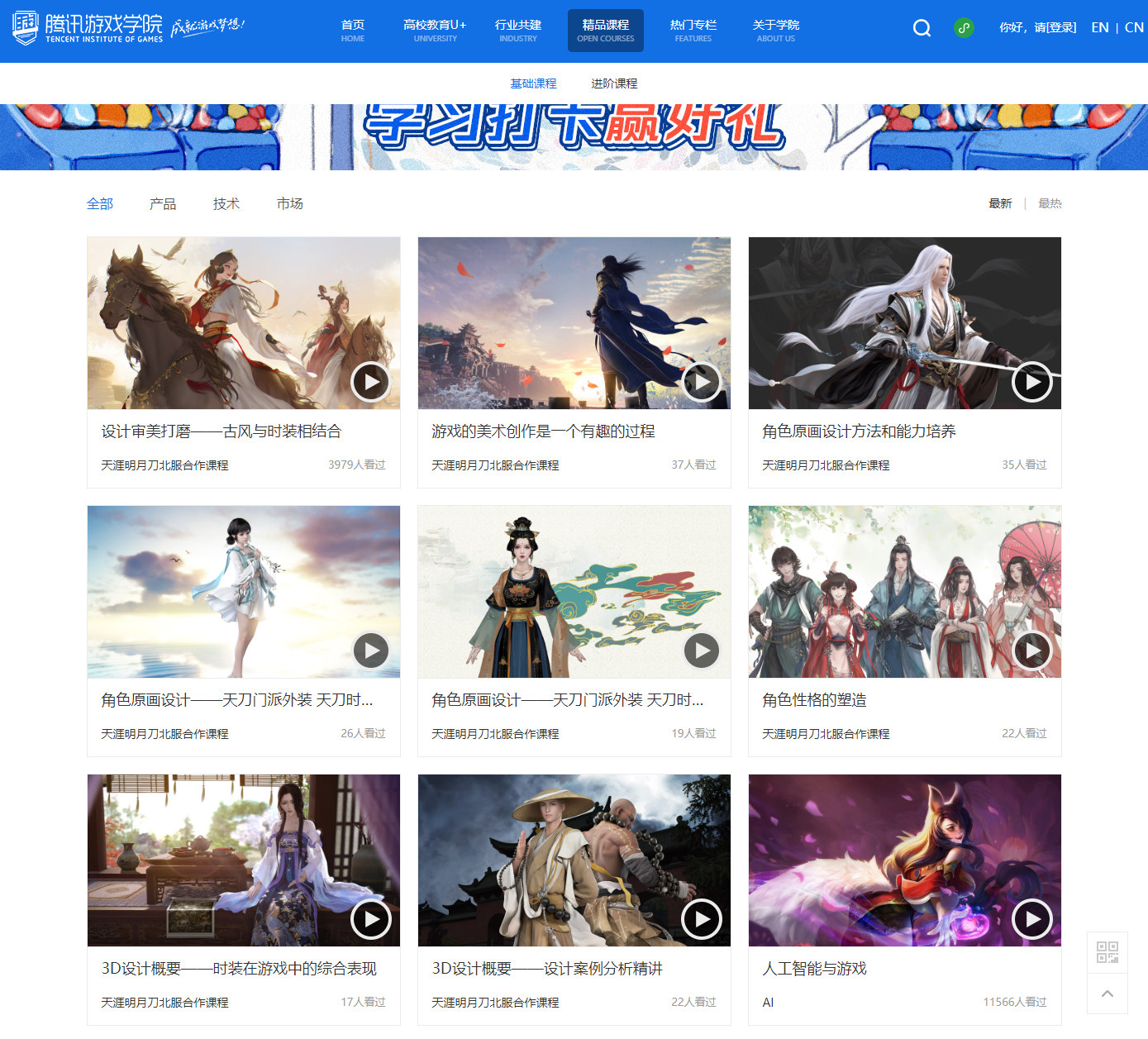The image size is (1148, 1039).
Task: Open the search magnifier icon
Action: pyautogui.click(x=922, y=28)
